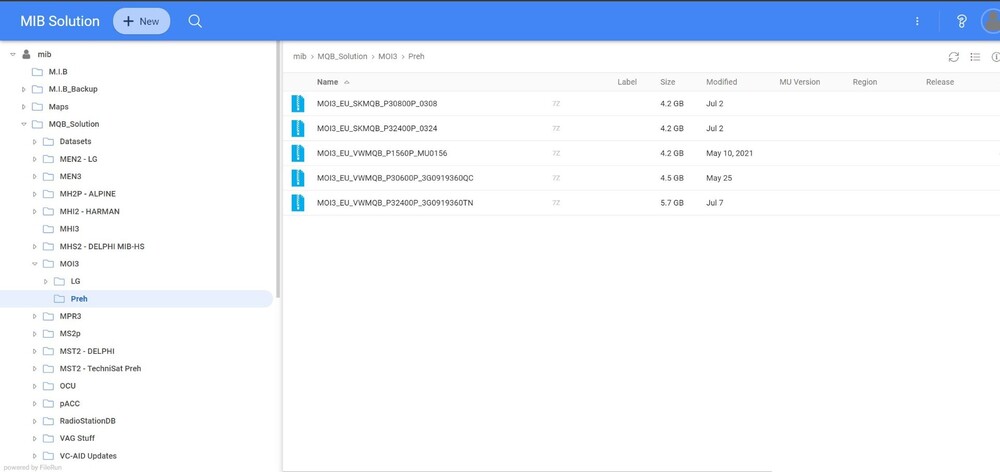1000x472 pixels.
Task: Click the New button
Action: pos(141,21)
